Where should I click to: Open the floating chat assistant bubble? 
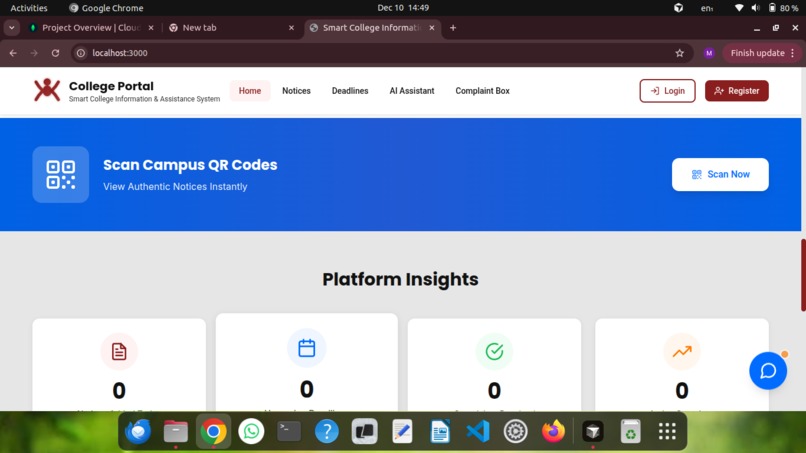point(768,371)
